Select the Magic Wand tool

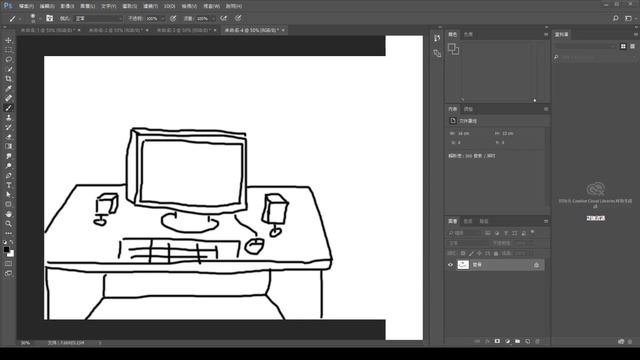coord(9,69)
